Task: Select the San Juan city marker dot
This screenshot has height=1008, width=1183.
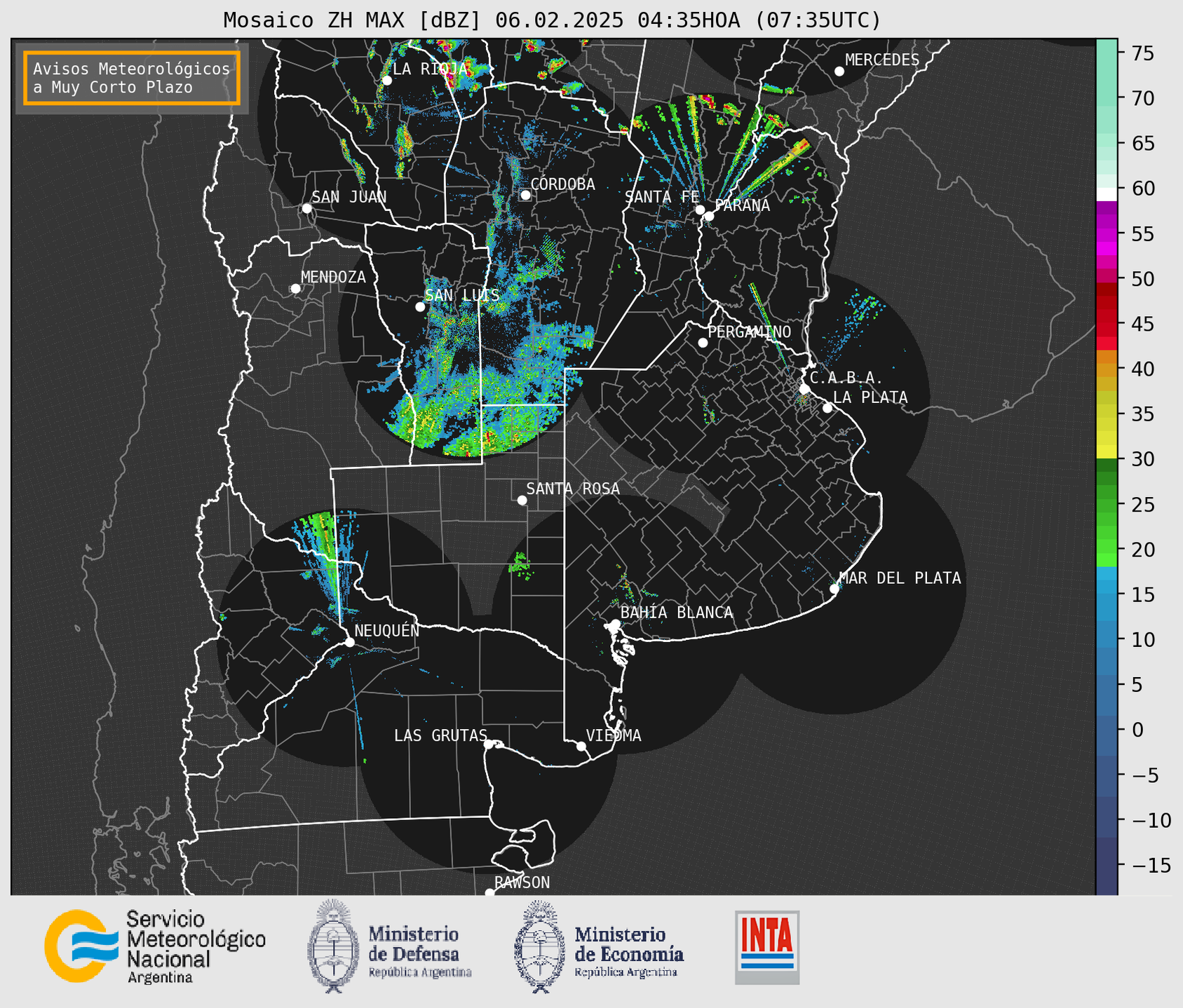Action: pos(306,208)
